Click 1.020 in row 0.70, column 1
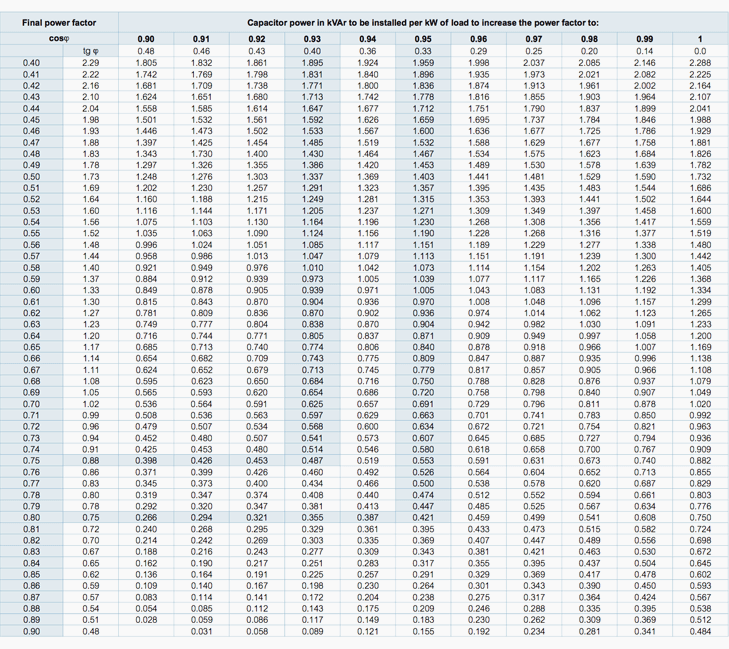The image size is (729, 649). pyautogui.click(x=700, y=404)
